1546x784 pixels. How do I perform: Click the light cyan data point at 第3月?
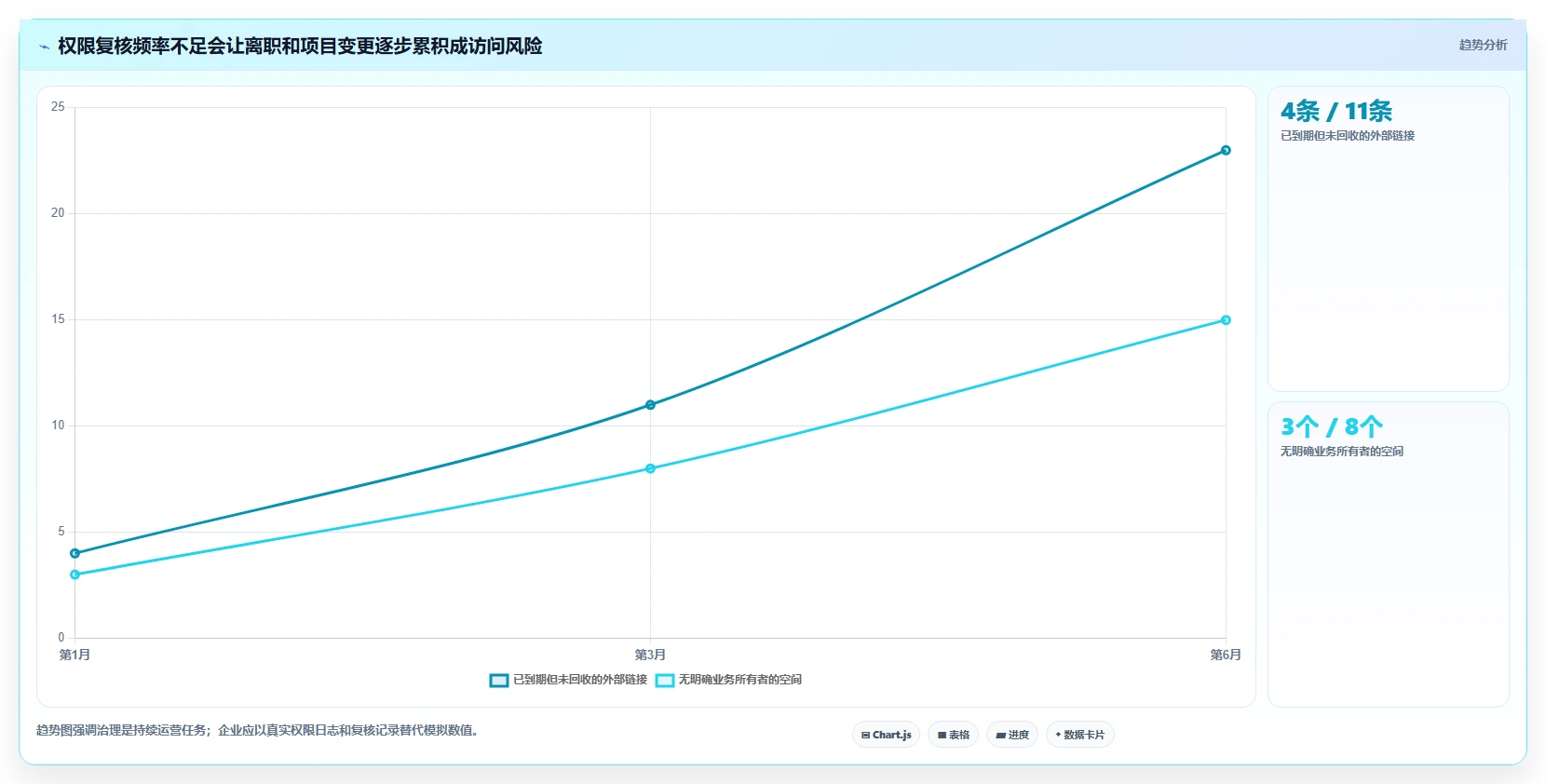pyautogui.click(x=650, y=468)
